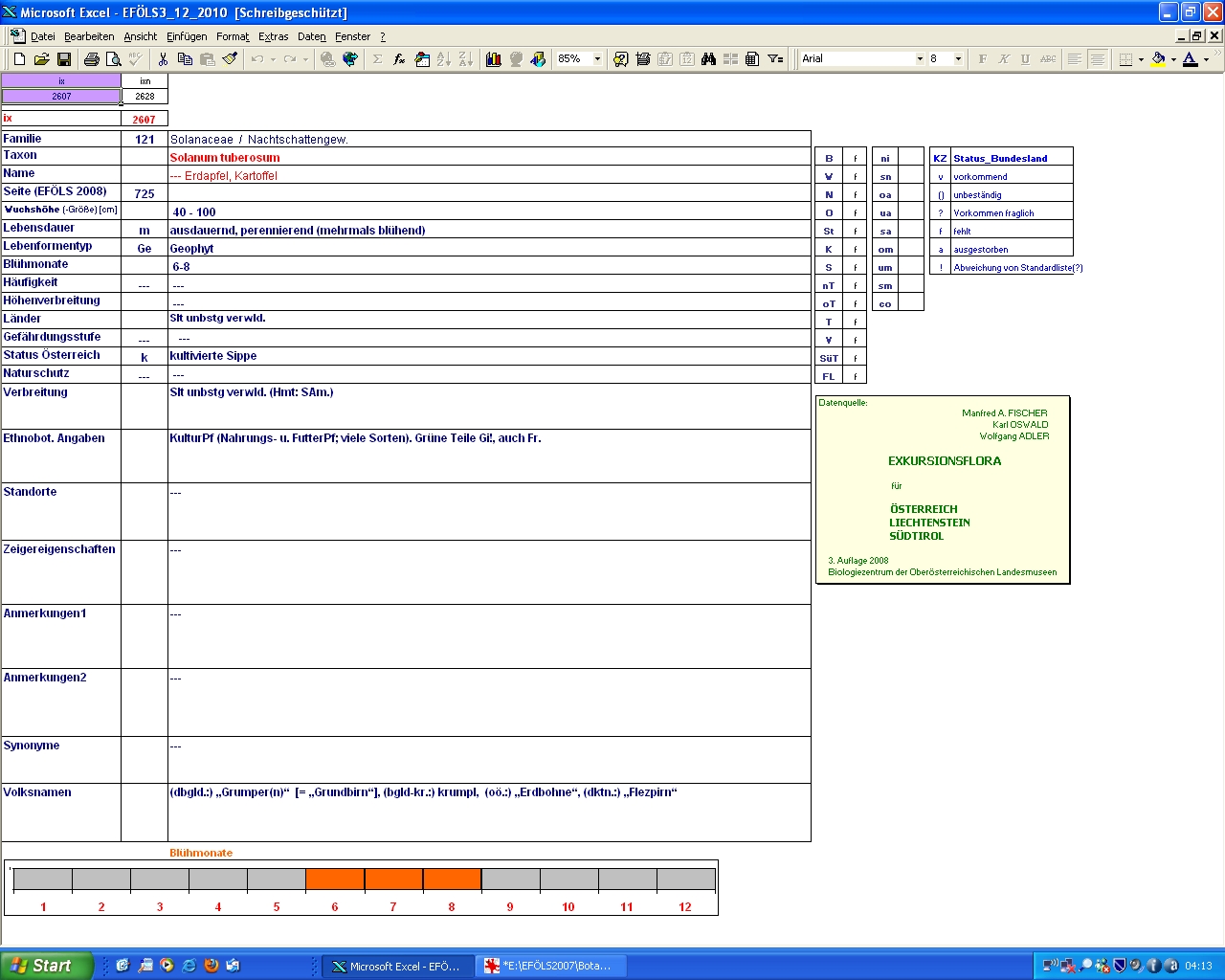Image resolution: width=1225 pixels, height=980 pixels.
Task: Sort descending with the Z-A icon
Action: tap(466, 59)
